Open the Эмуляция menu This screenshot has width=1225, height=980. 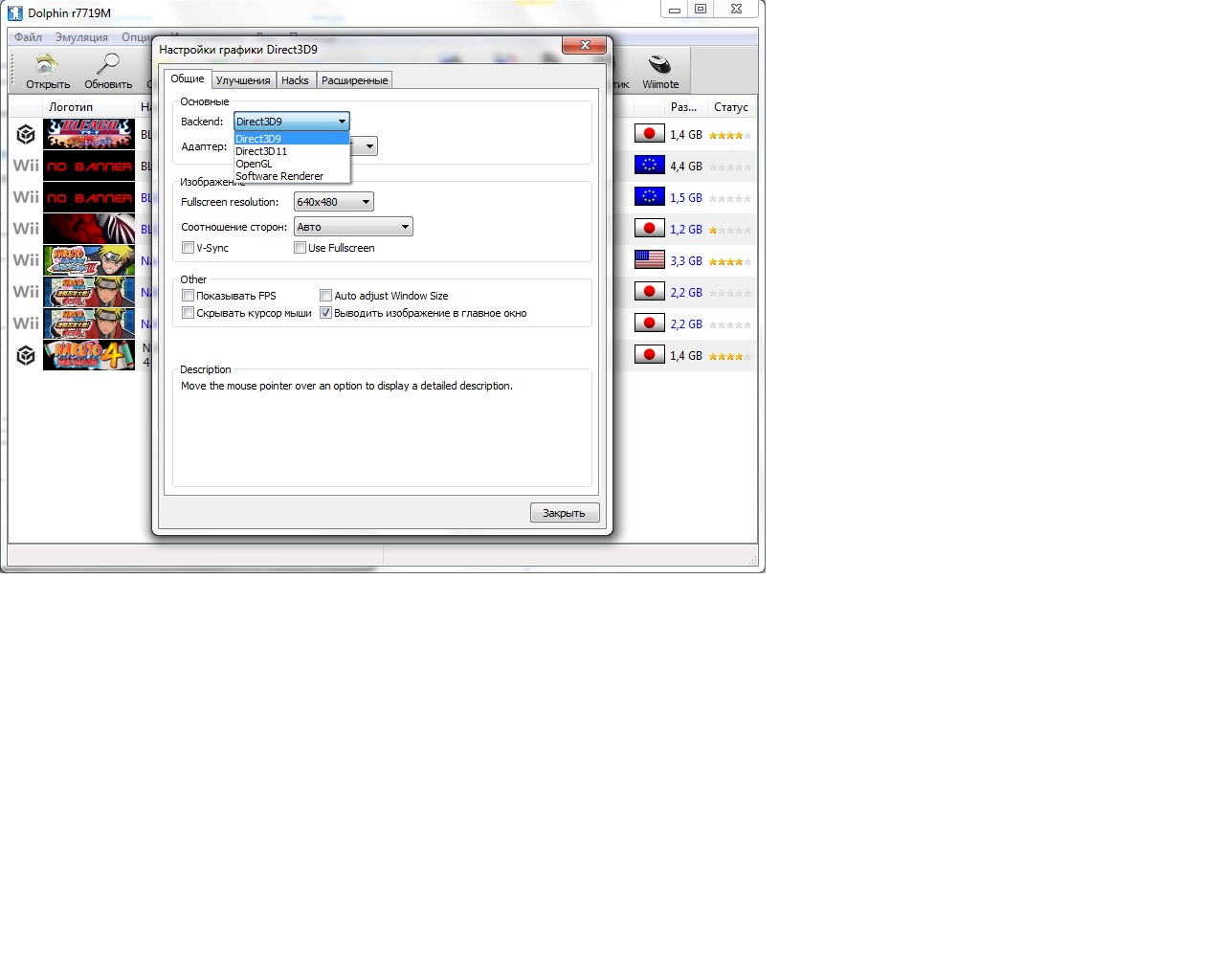(81, 37)
